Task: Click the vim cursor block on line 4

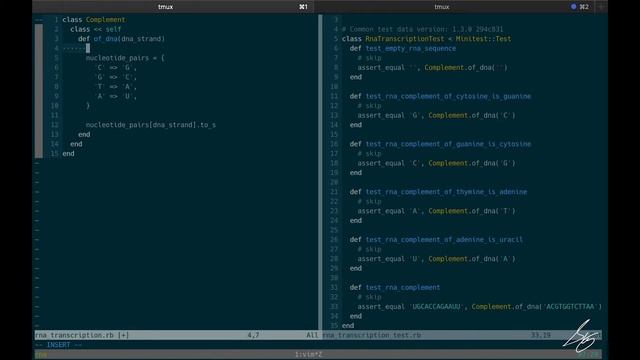Action: [88, 49]
